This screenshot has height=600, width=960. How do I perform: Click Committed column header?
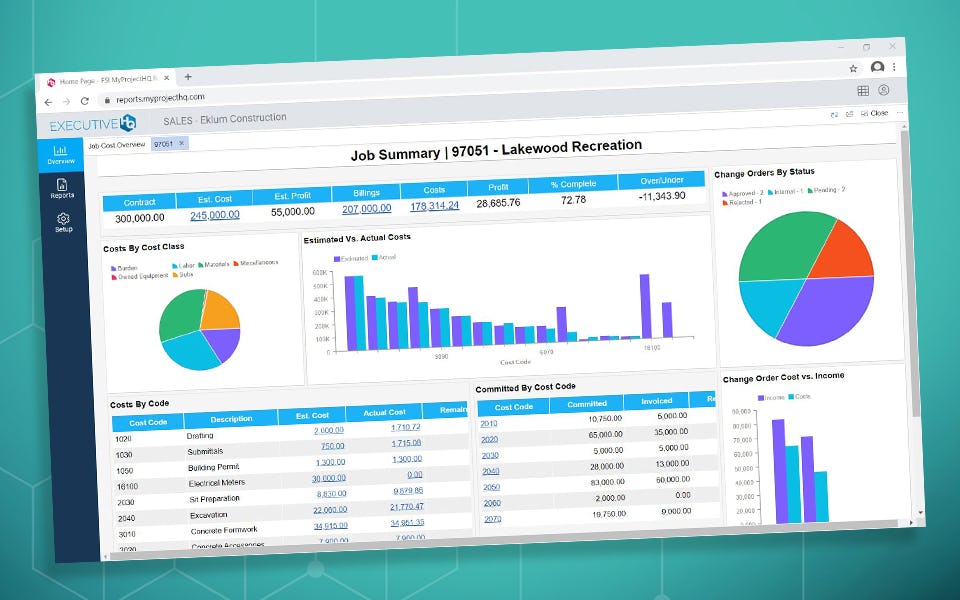click(x=587, y=404)
